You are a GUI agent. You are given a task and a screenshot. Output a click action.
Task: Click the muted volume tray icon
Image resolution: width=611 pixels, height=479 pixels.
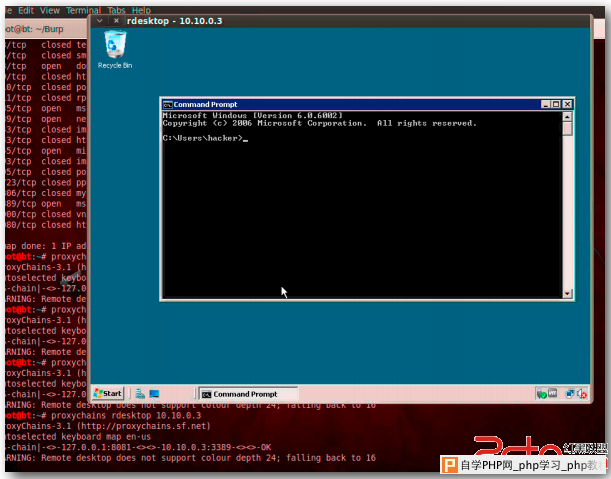point(582,394)
